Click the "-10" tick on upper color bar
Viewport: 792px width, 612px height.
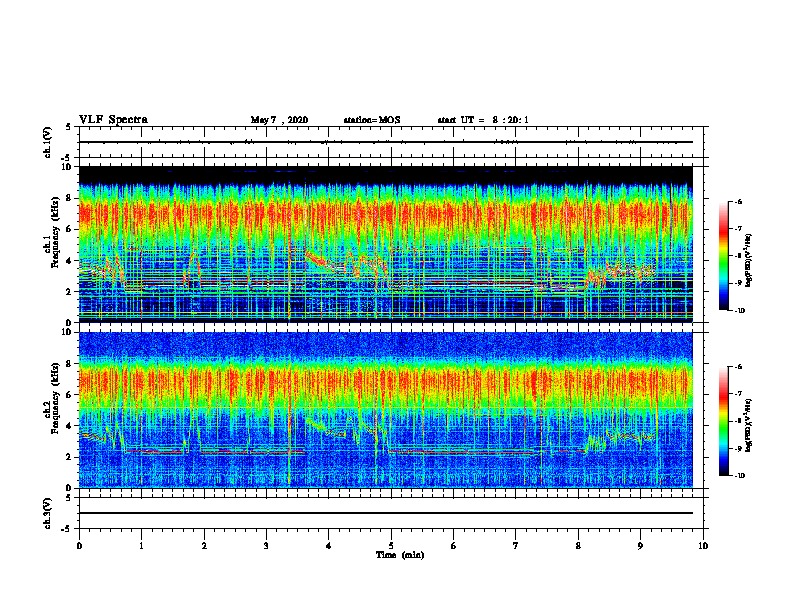click(739, 311)
